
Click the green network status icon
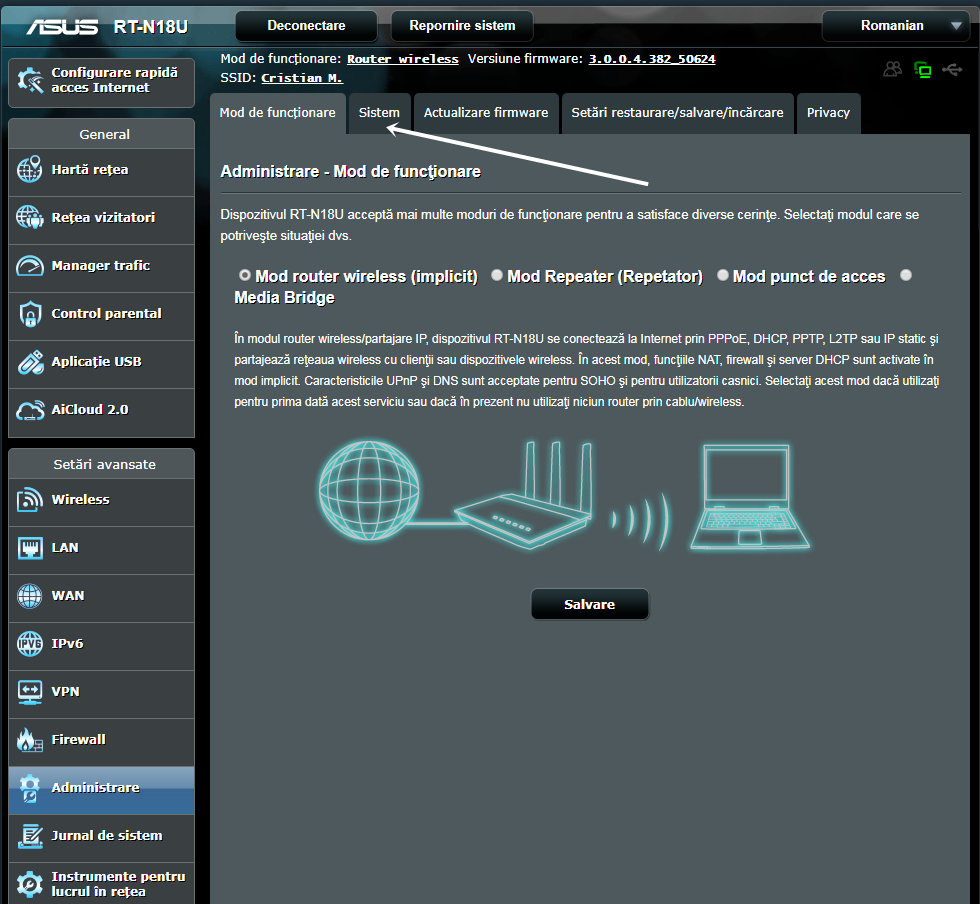click(922, 69)
